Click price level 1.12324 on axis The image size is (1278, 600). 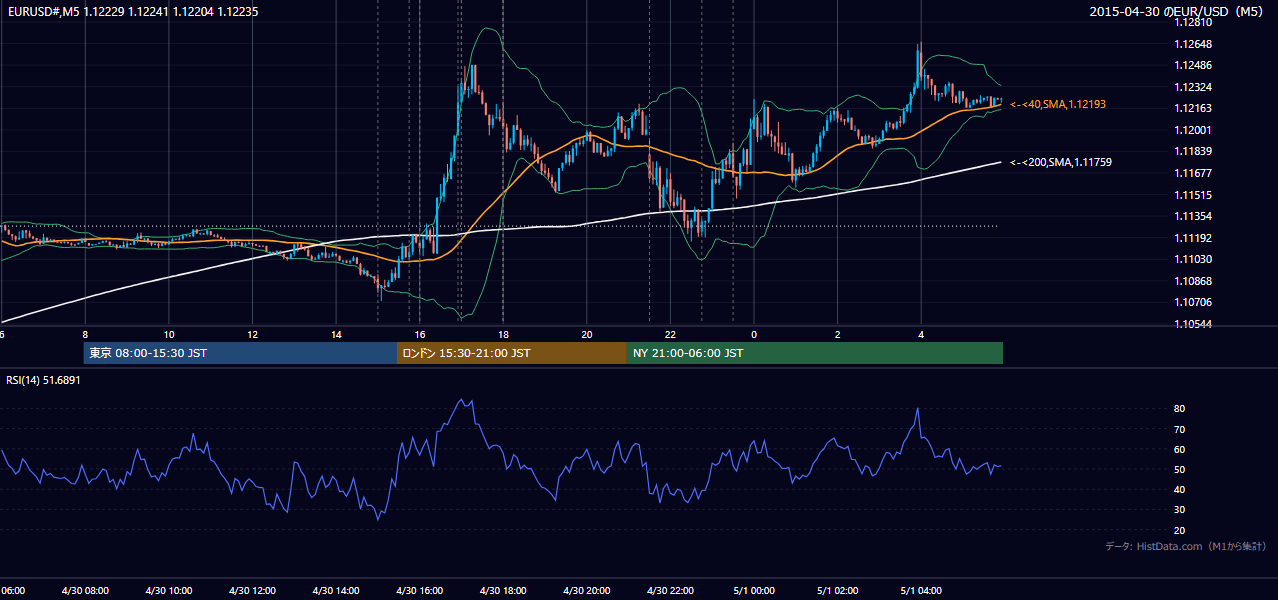1193,87
